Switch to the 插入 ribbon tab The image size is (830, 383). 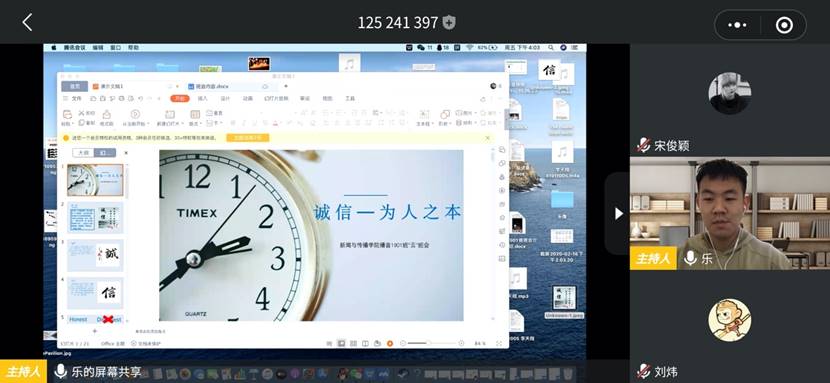pos(202,98)
